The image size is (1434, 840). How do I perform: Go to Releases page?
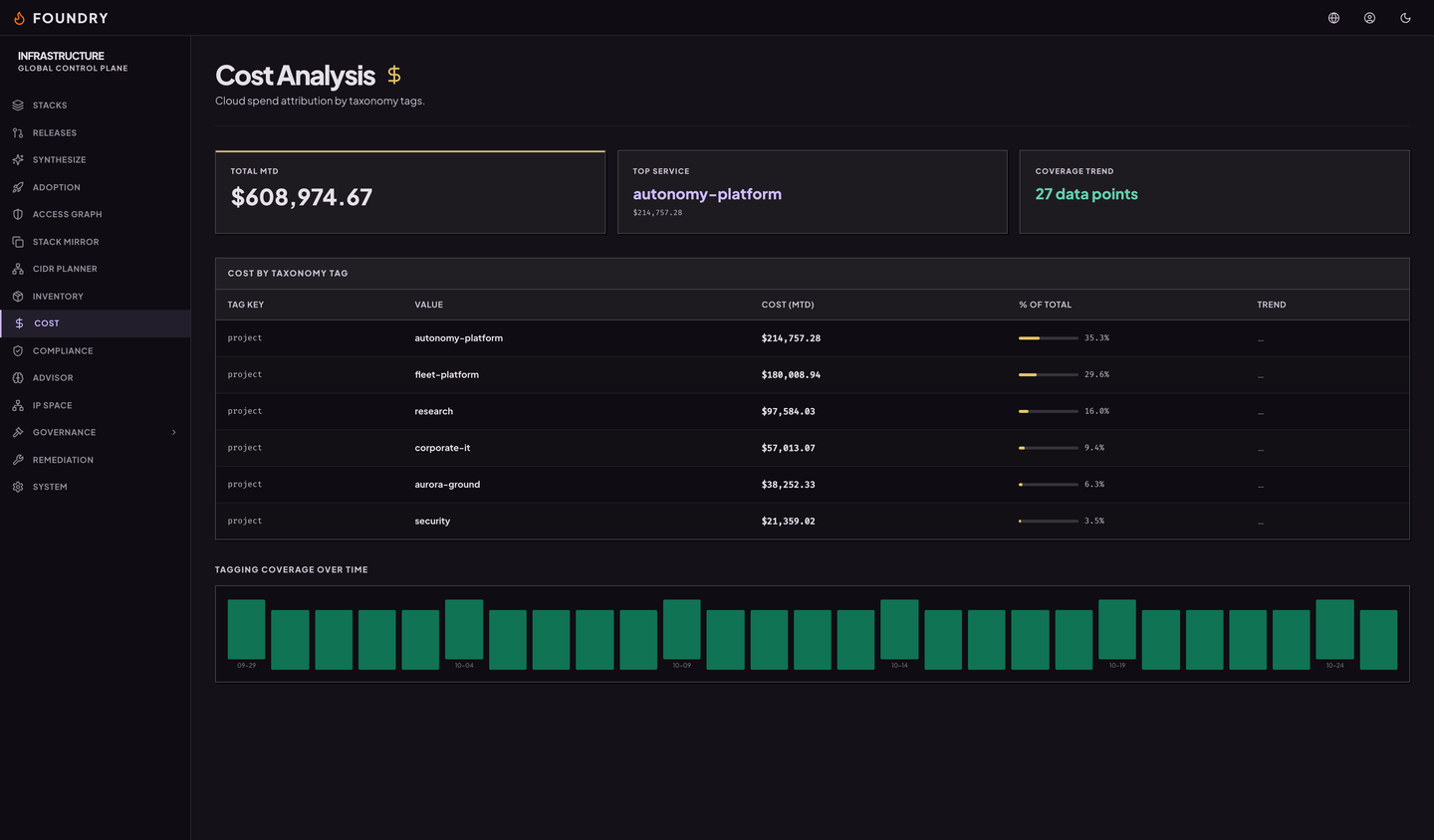point(96,132)
